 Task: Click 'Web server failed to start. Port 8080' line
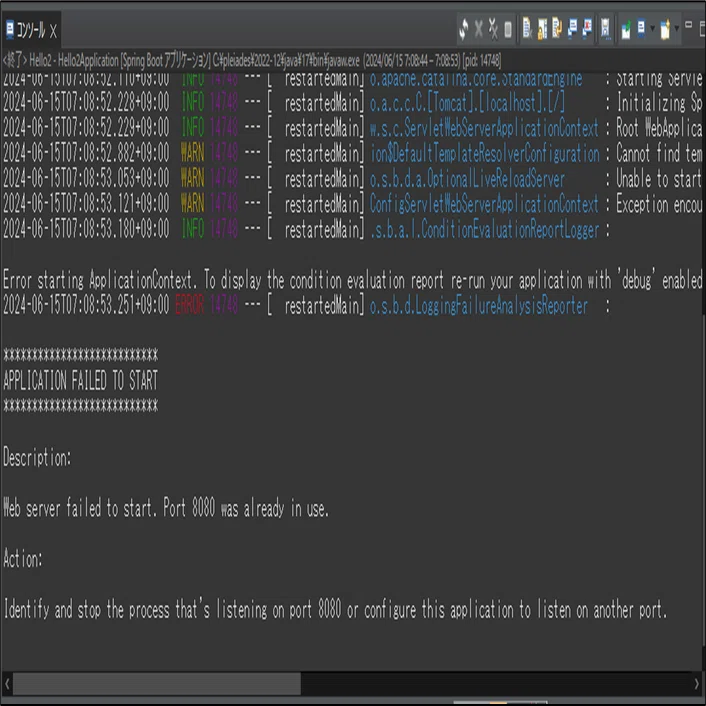click(x=166, y=508)
